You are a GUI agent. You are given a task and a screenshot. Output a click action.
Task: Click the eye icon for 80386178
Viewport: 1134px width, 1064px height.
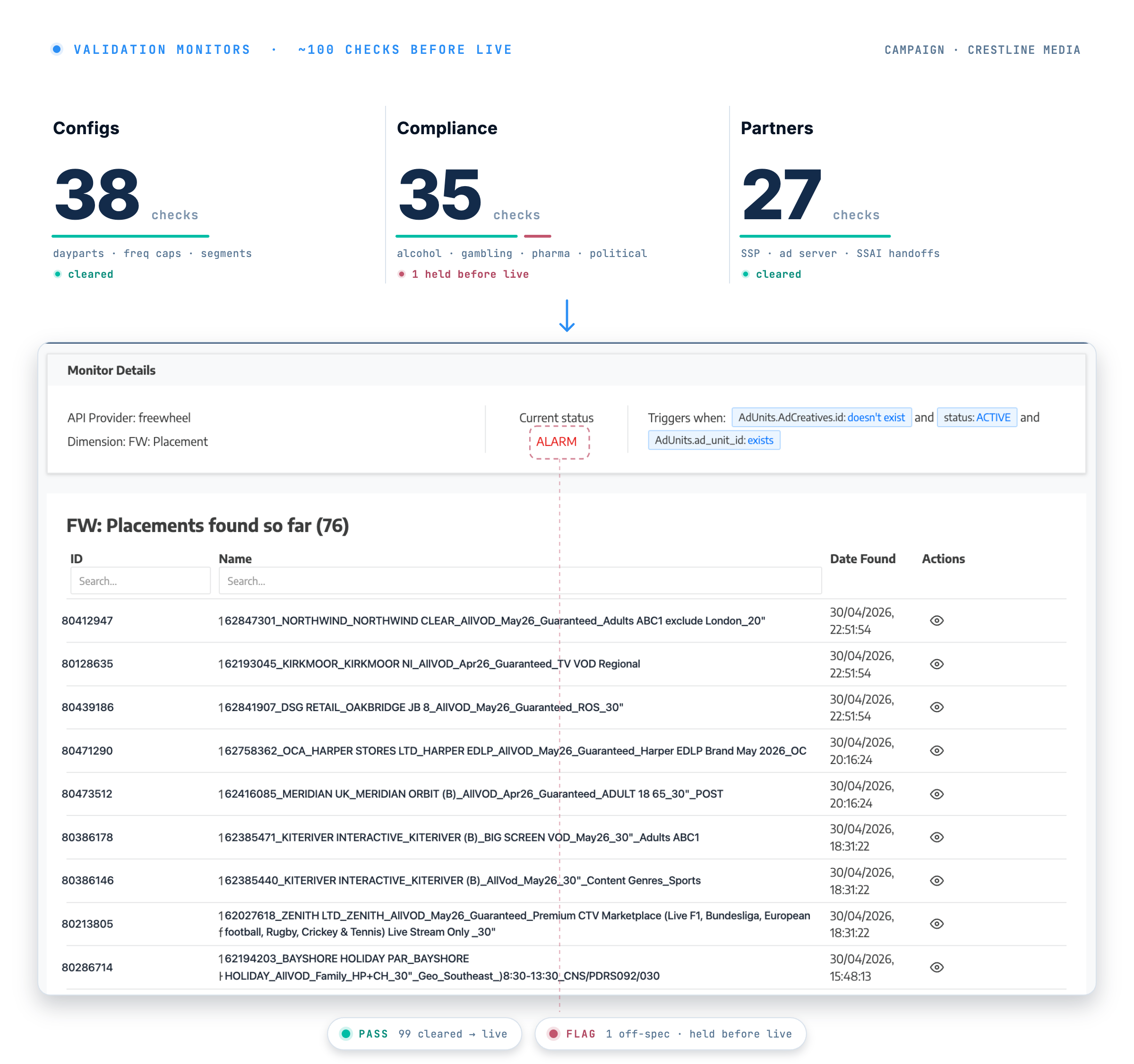pos(936,837)
